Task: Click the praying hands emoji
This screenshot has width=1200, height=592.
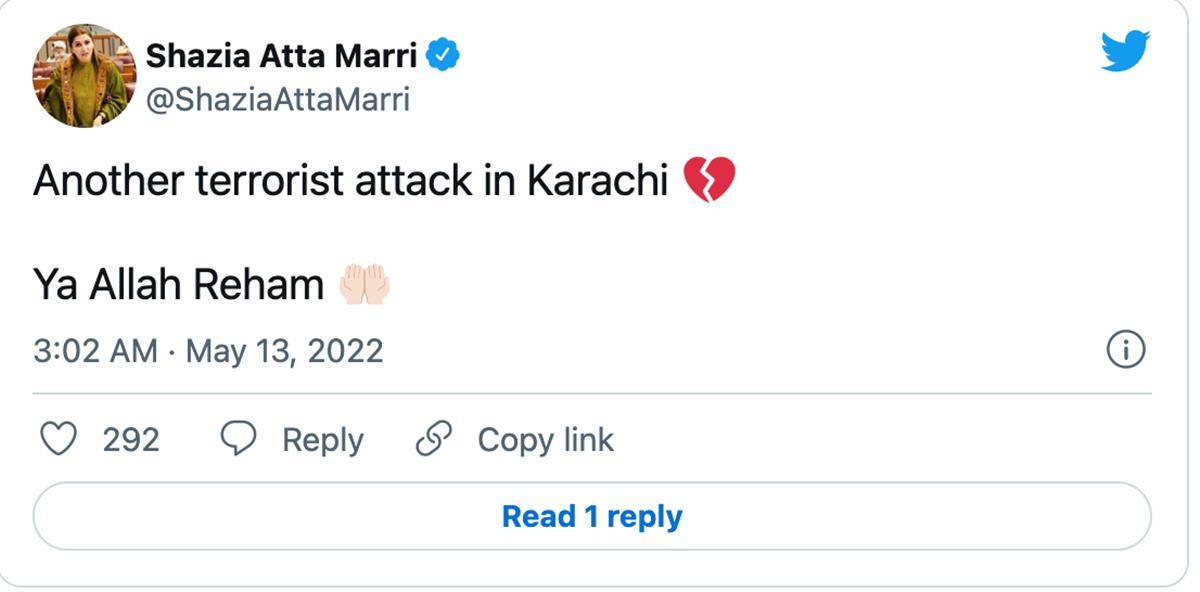Action: (364, 285)
